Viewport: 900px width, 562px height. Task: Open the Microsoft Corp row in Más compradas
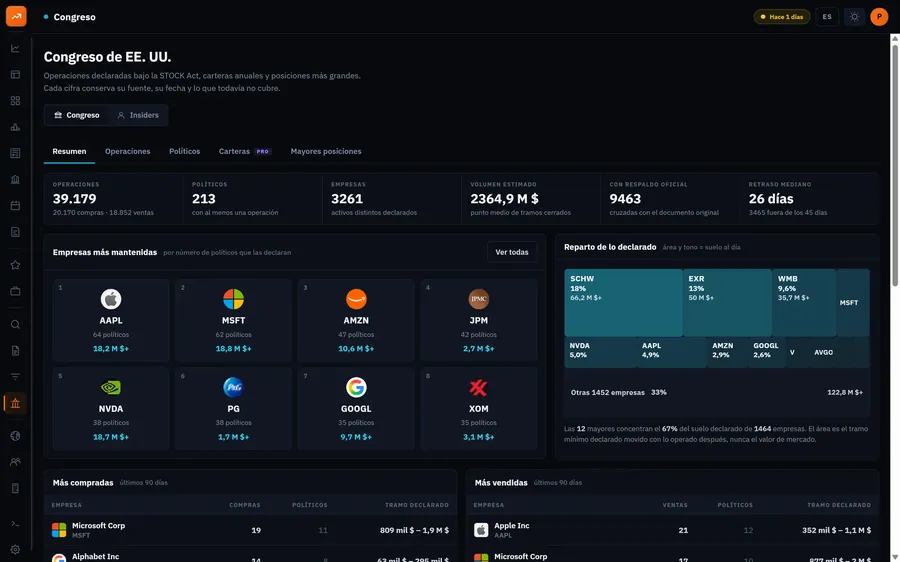250,530
